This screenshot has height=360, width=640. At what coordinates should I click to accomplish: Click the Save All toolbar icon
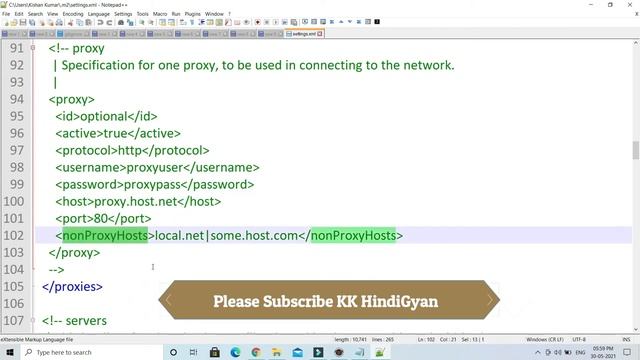click(32, 22)
